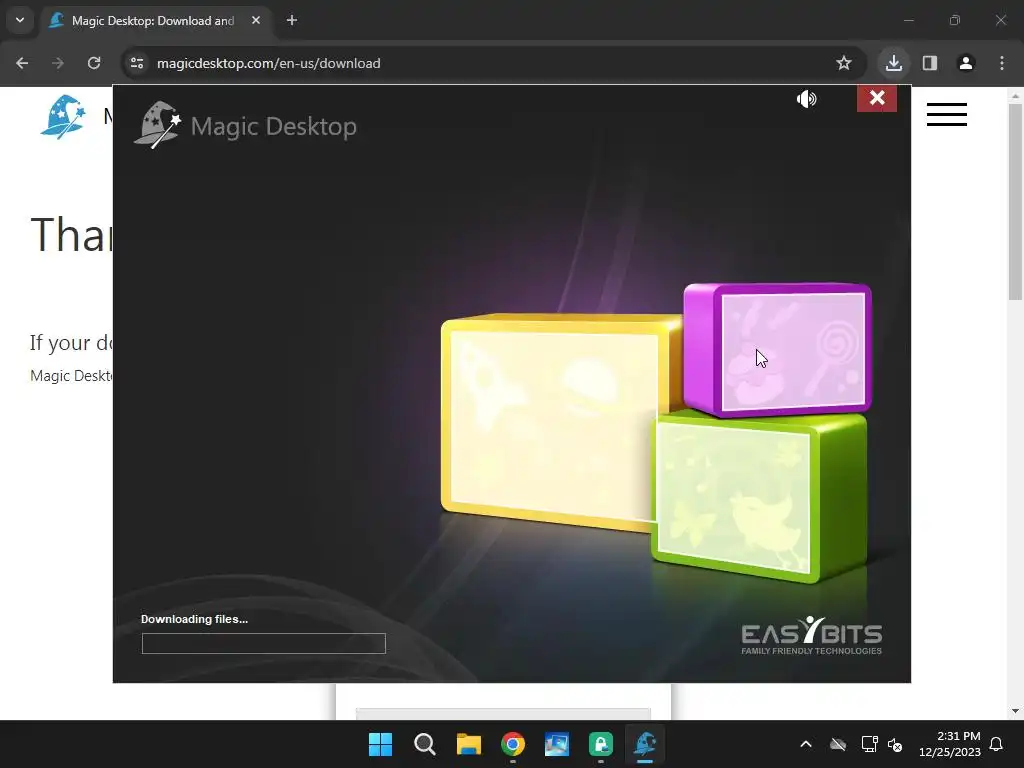Open taskbar Search

click(x=424, y=744)
